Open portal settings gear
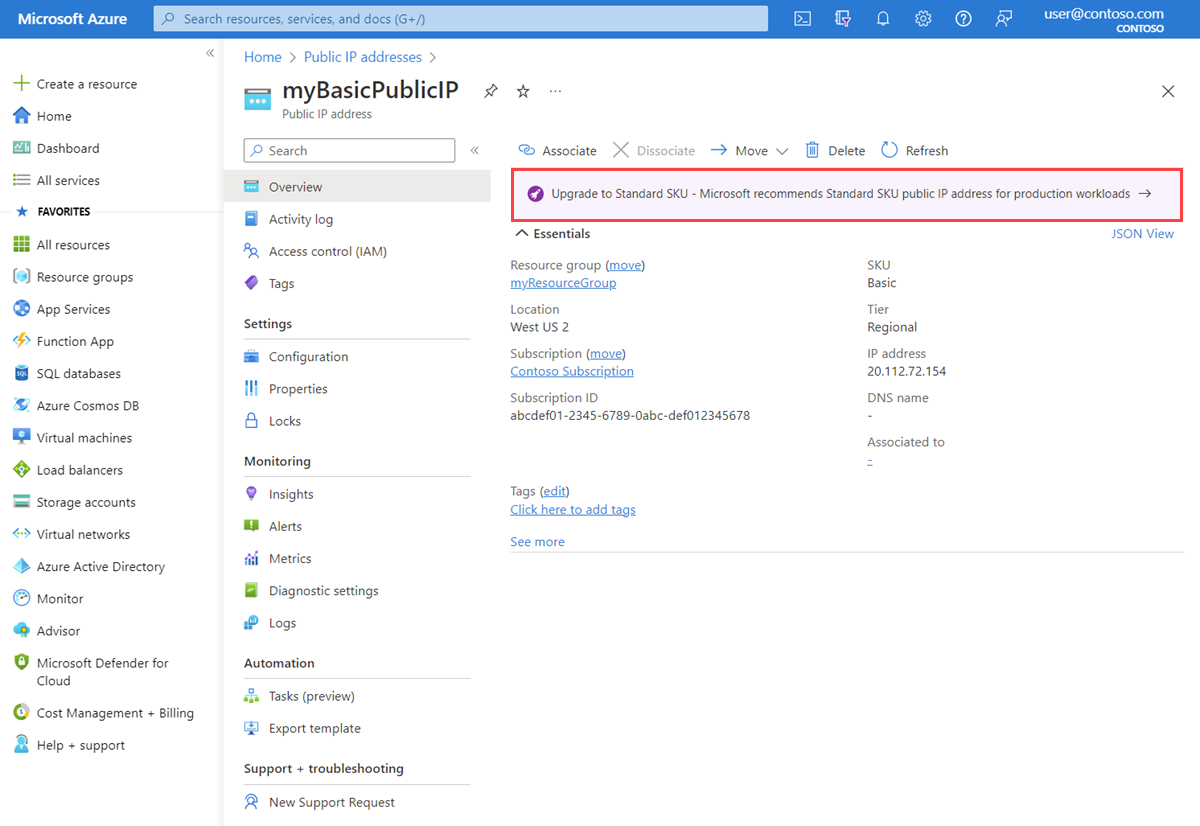This screenshot has height=826, width=1200. tap(923, 19)
